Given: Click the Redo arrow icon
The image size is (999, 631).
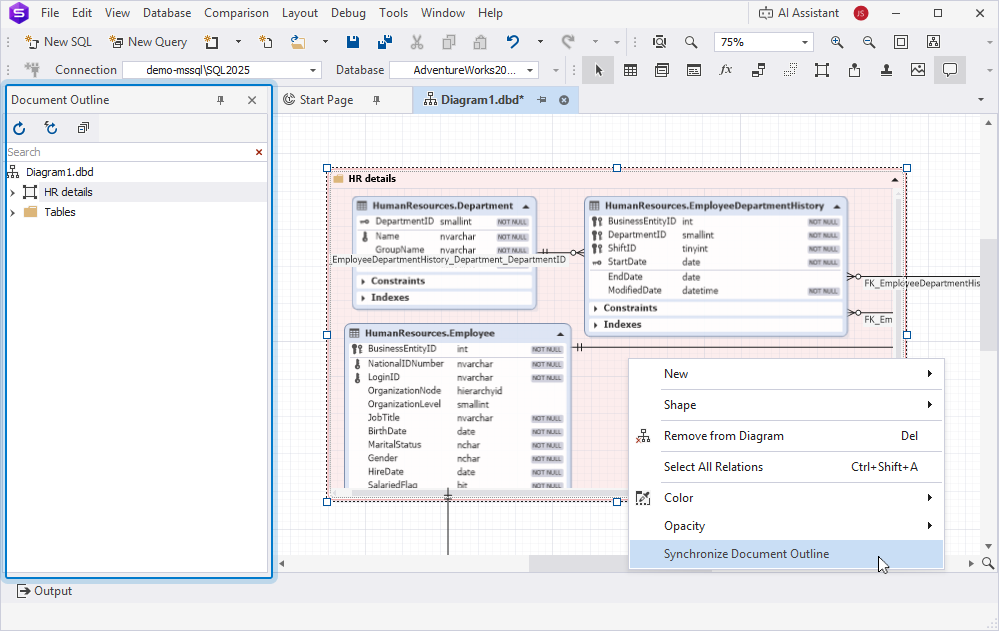Looking at the screenshot, I should pyautogui.click(x=568, y=42).
